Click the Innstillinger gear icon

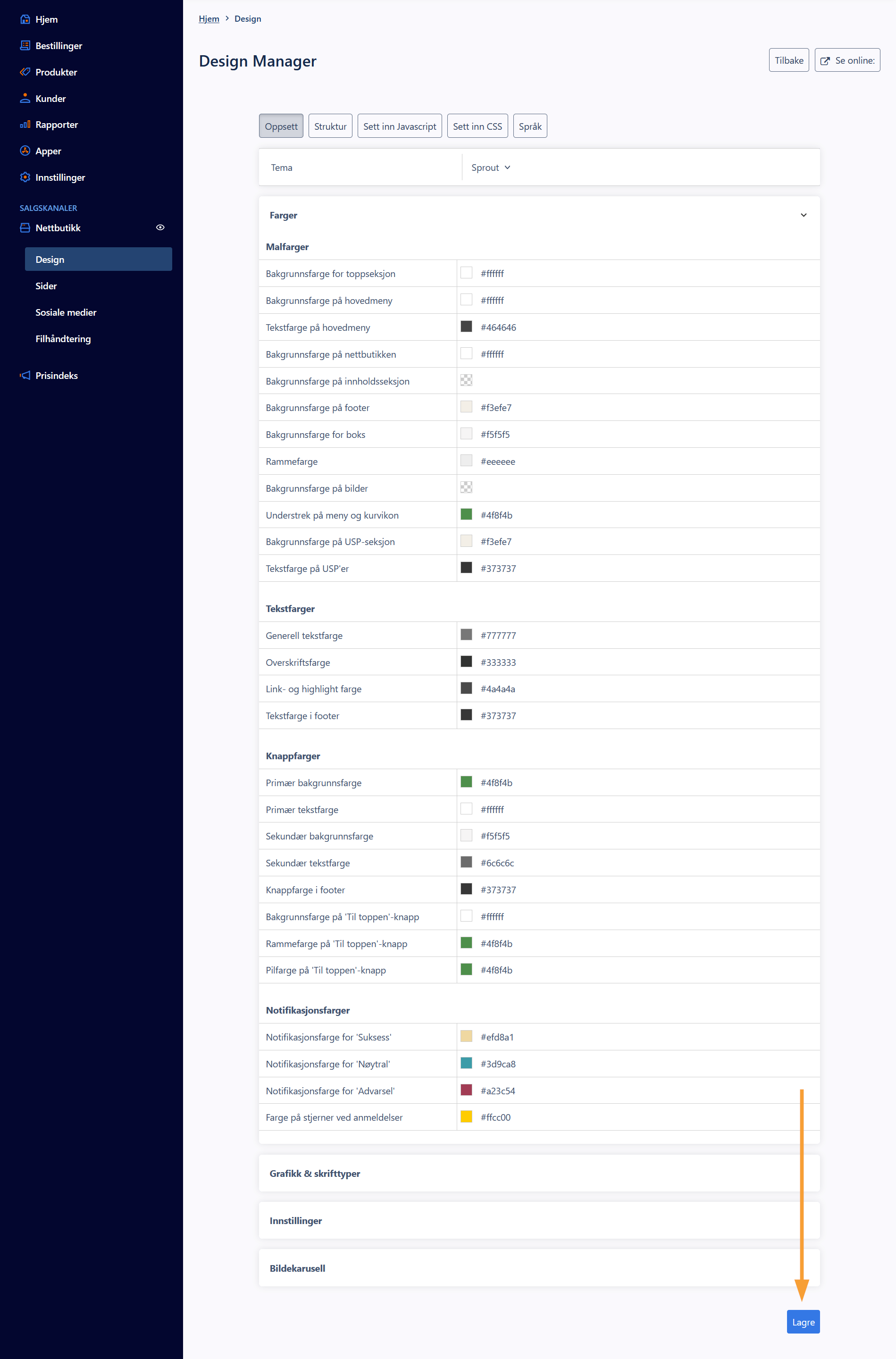pos(25,177)
